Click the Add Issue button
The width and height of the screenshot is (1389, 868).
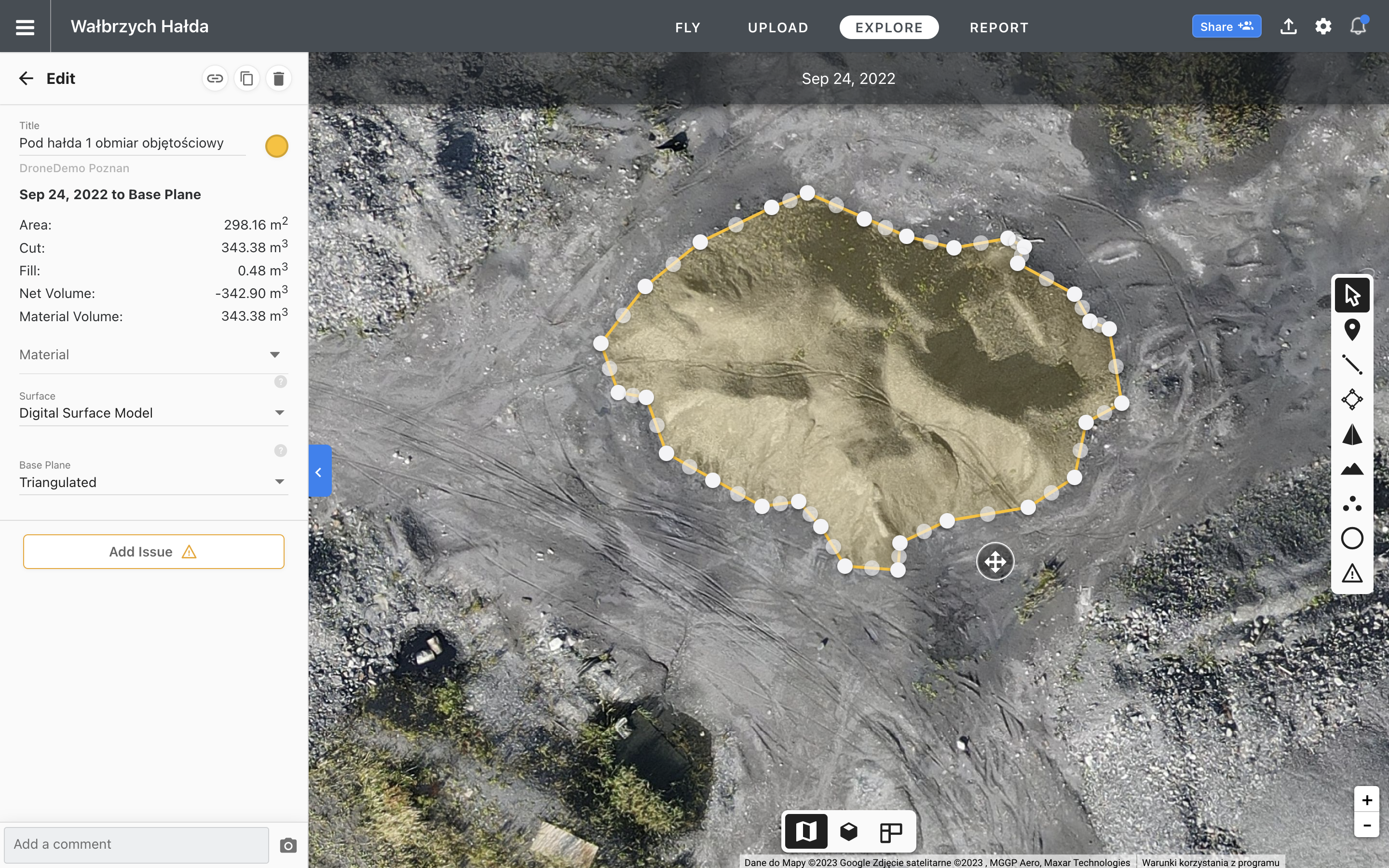click(153, 552)
